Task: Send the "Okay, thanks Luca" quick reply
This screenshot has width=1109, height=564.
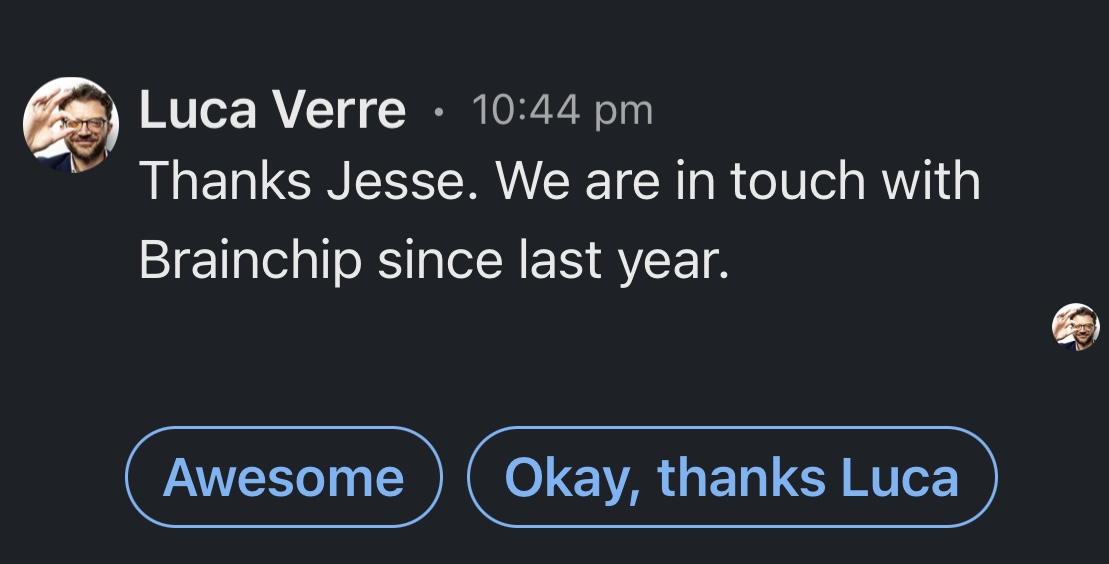Action: (x=732, y=477)
